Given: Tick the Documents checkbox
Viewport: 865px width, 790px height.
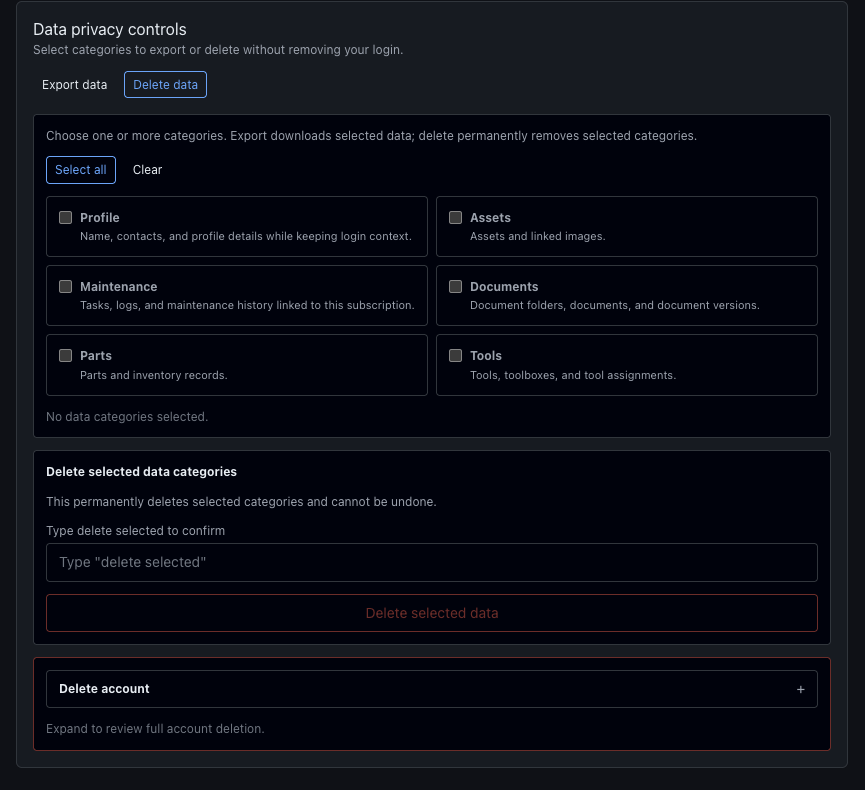Looking at the screenshot, I should (456, 286).
